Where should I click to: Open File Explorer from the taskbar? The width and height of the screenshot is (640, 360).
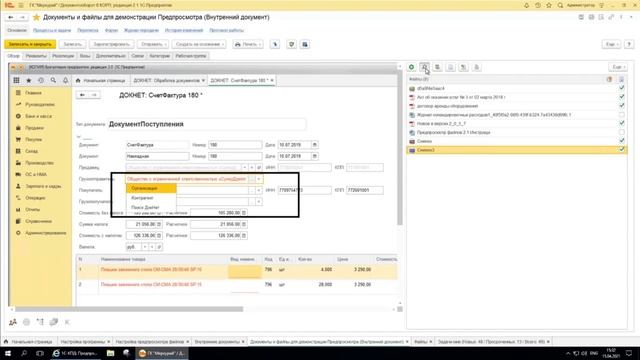click(110, 353)
